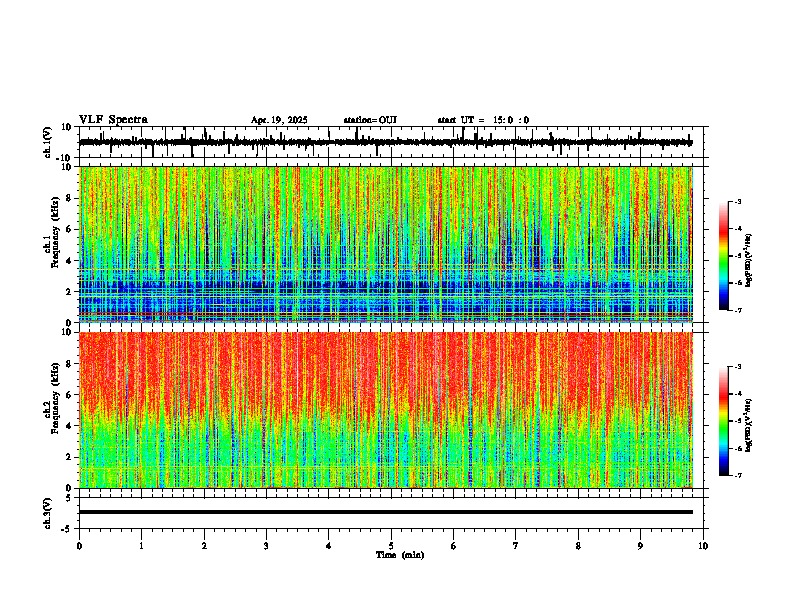The width and height of the screenshot is (792, 612).
Task: Click time axis tick label "9" minutes
Action: 640,546
